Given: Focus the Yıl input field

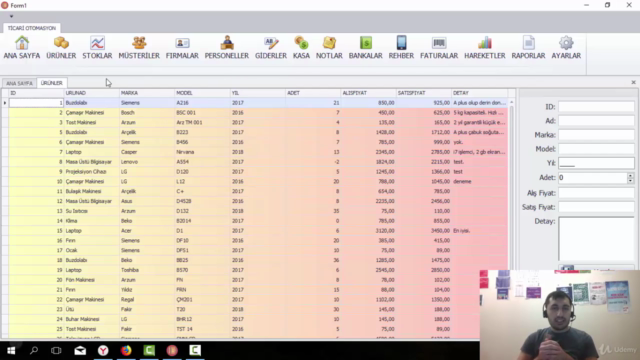Looking at the screenshot, I should pos(596,163).
